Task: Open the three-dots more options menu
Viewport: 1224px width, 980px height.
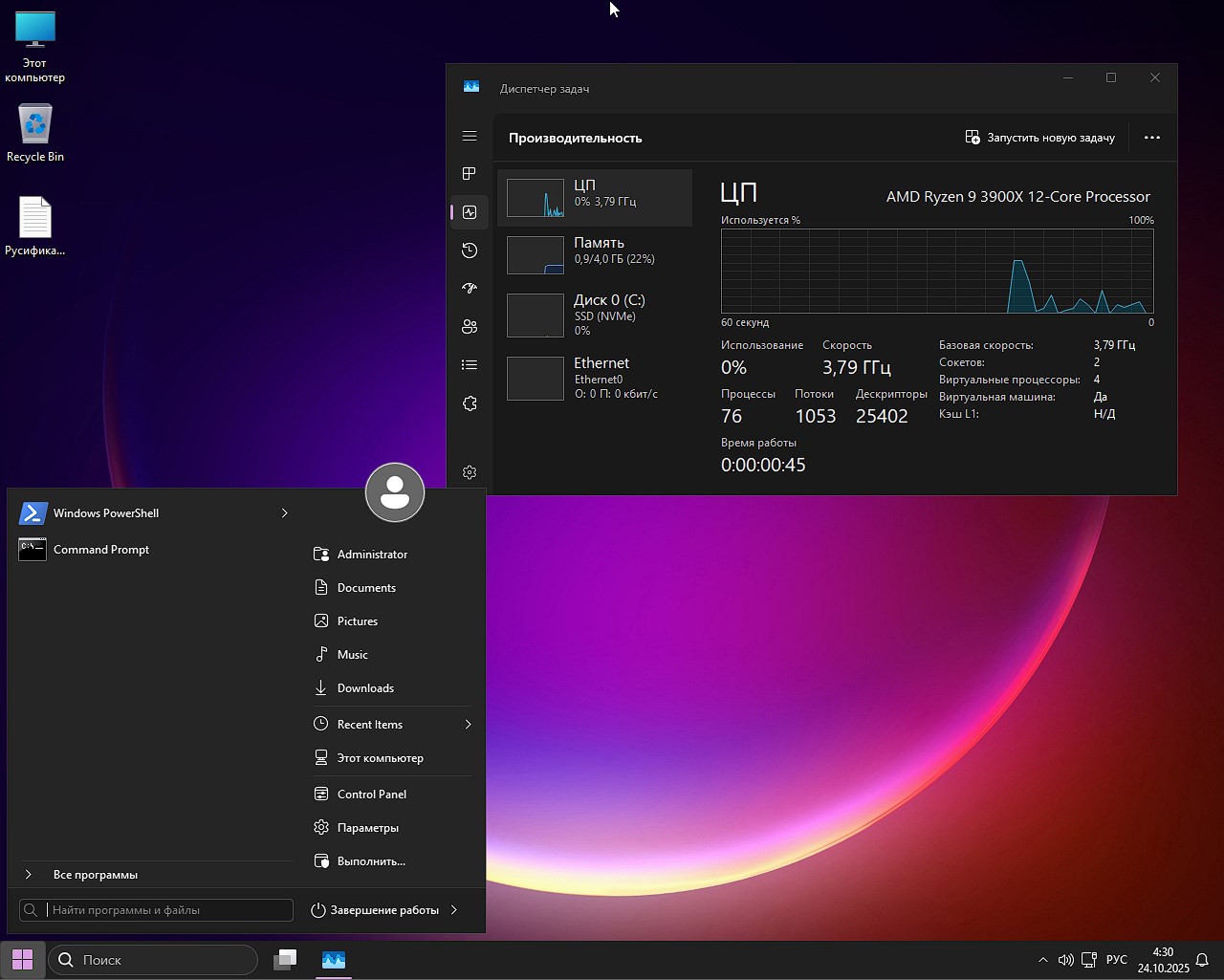Action: click(1152, 138)
